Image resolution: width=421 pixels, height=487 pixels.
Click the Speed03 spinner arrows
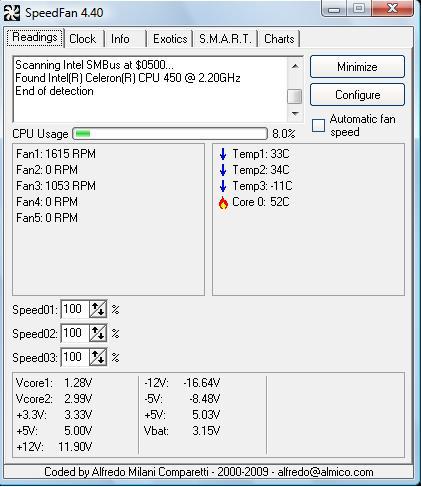pos(98,357)
